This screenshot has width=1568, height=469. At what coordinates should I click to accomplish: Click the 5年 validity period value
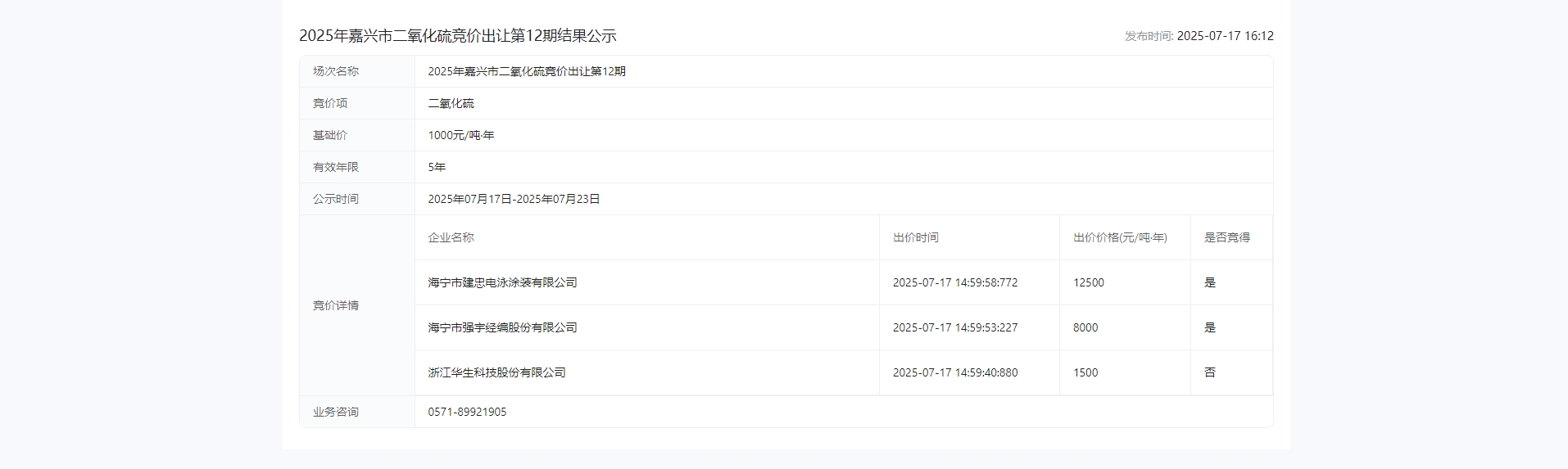click(437, 167)
